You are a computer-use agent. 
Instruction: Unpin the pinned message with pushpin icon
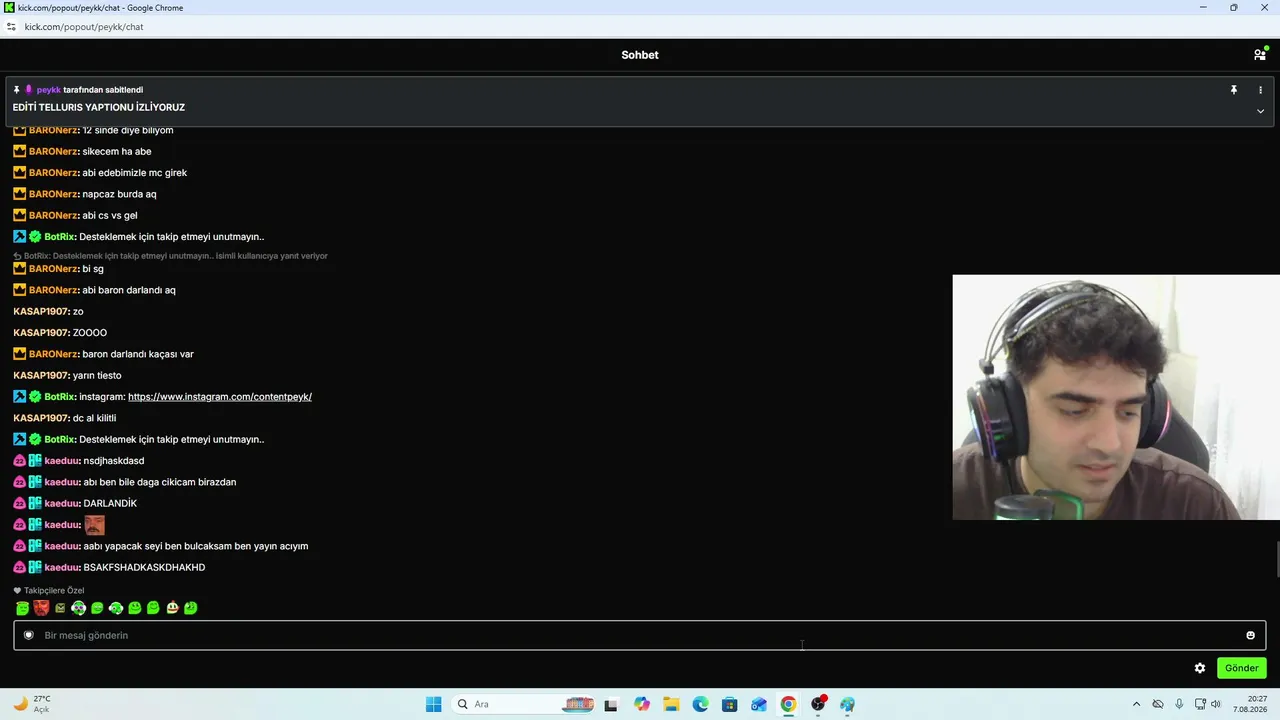[1234, 90]
